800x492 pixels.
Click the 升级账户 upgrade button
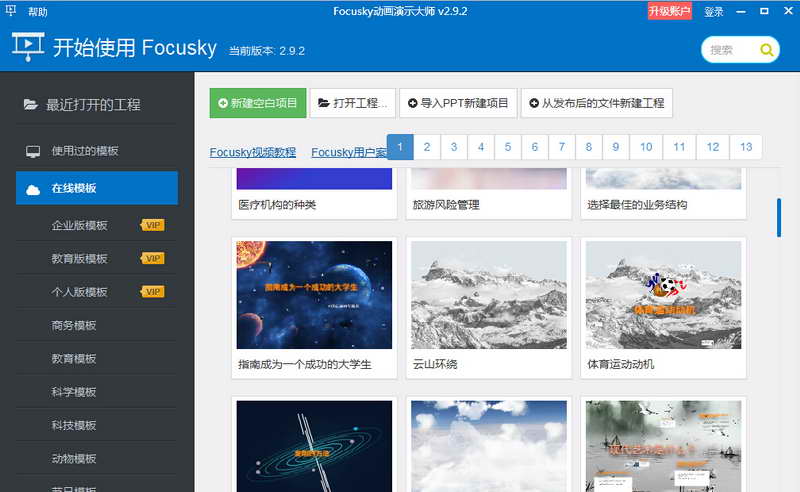[x=669, y=11]
